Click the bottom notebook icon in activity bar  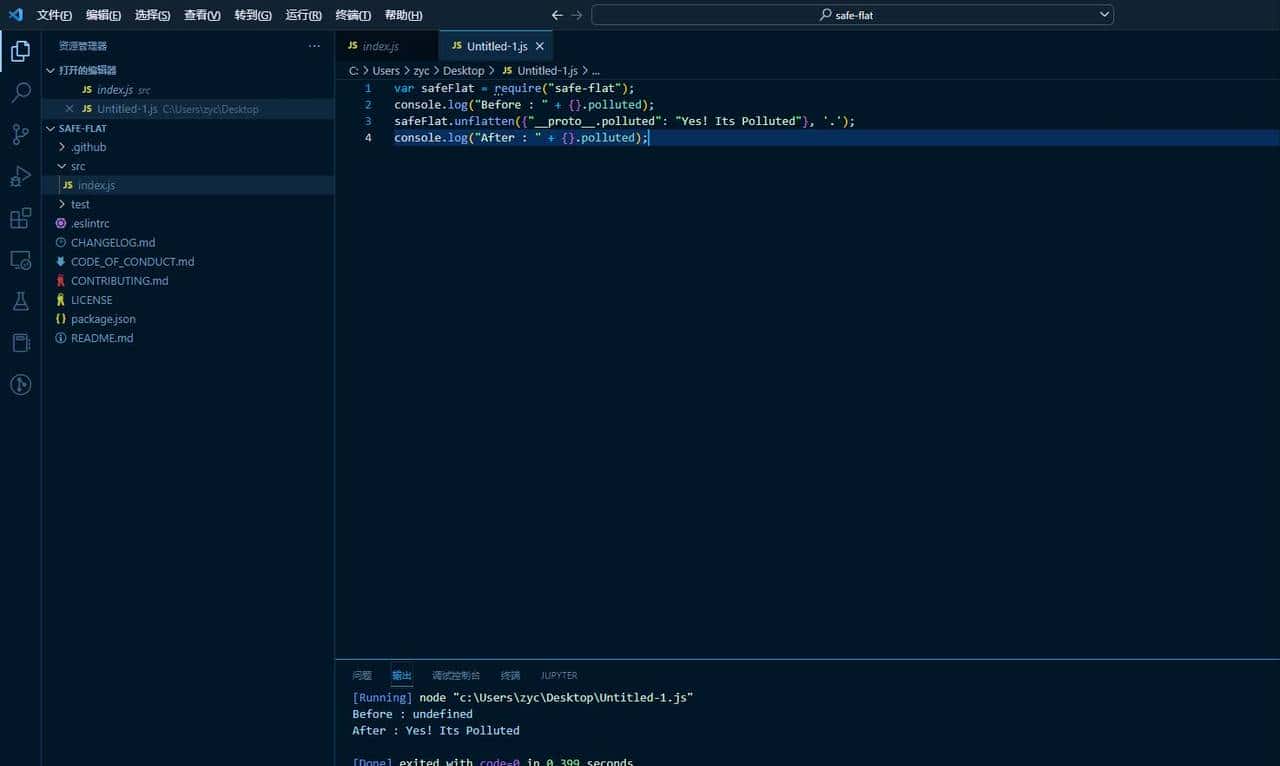coord(20,384)
